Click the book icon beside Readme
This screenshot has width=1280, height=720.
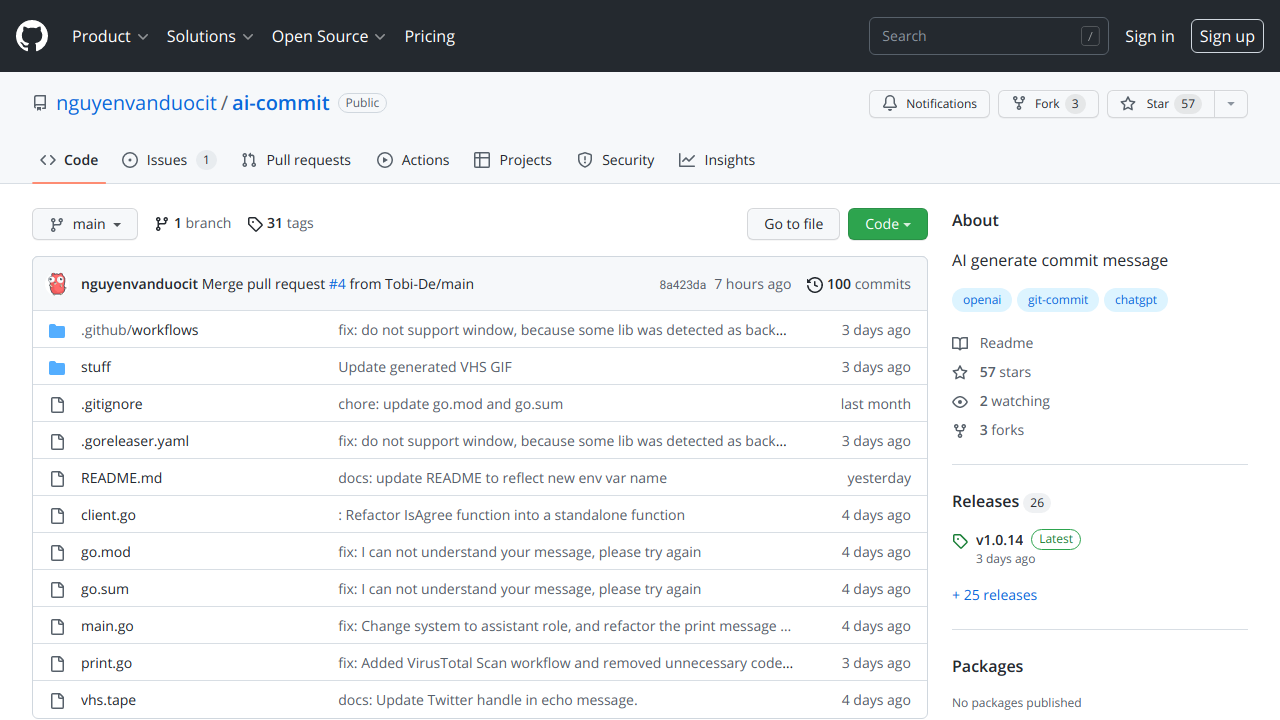pyautogui.click(x=960, y=343)
